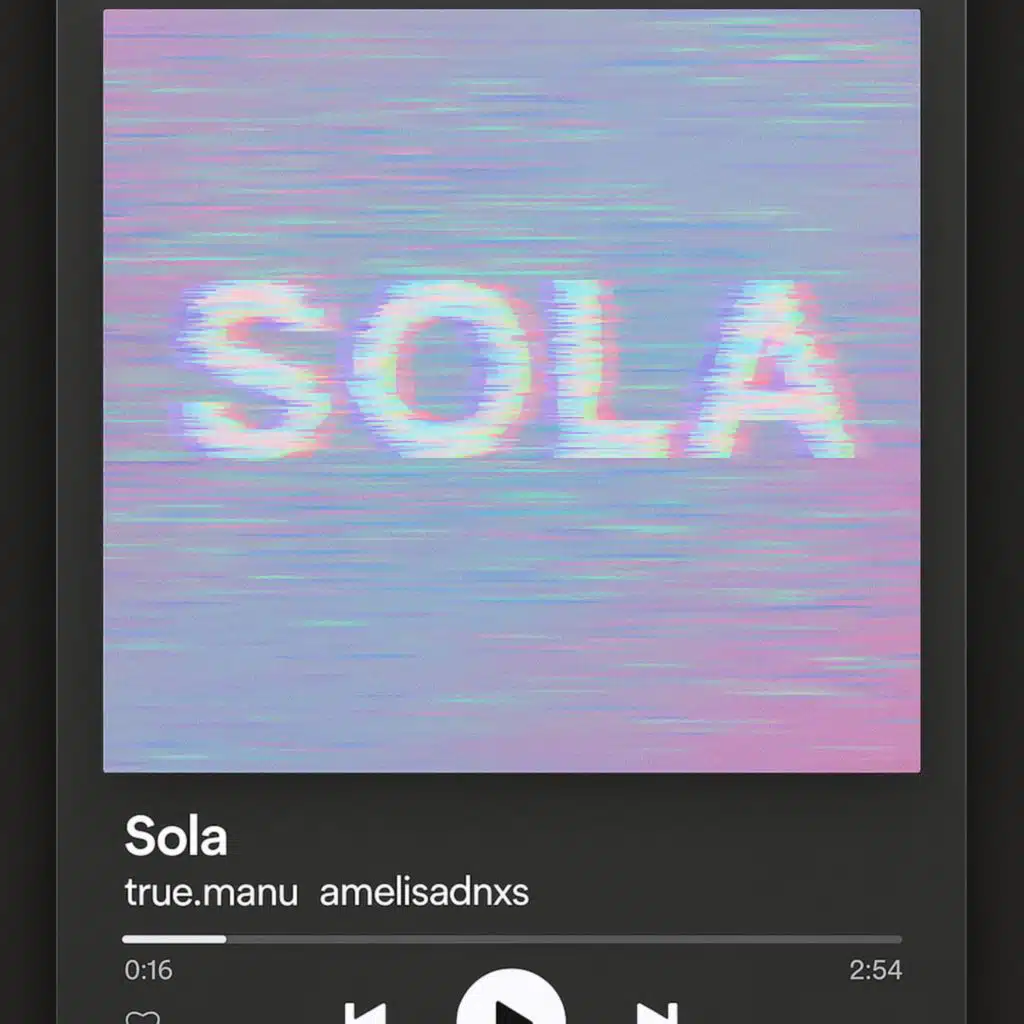Open the Sola album cover art

[x=512, y=391]
